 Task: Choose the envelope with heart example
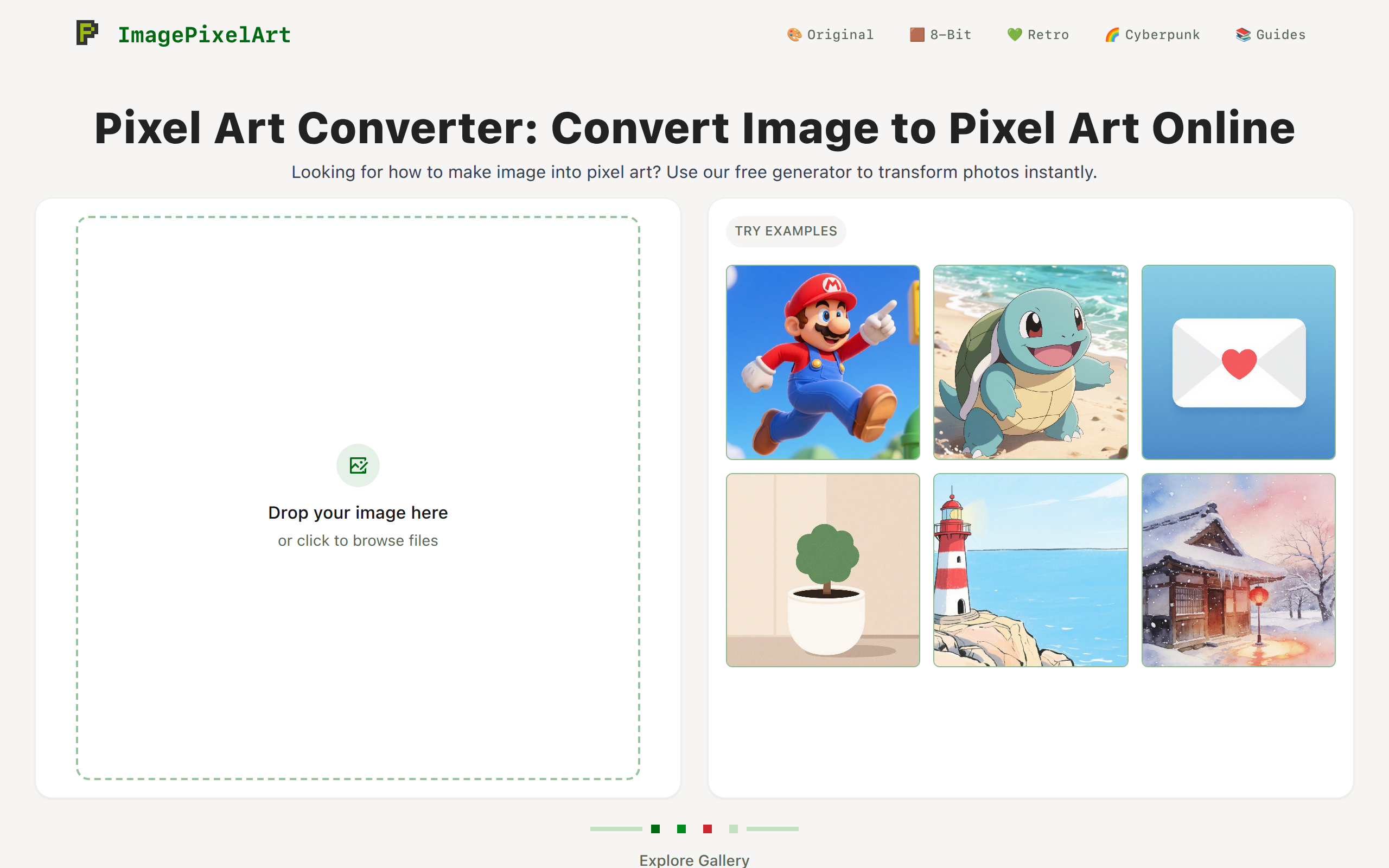[x=1238, y=362]
